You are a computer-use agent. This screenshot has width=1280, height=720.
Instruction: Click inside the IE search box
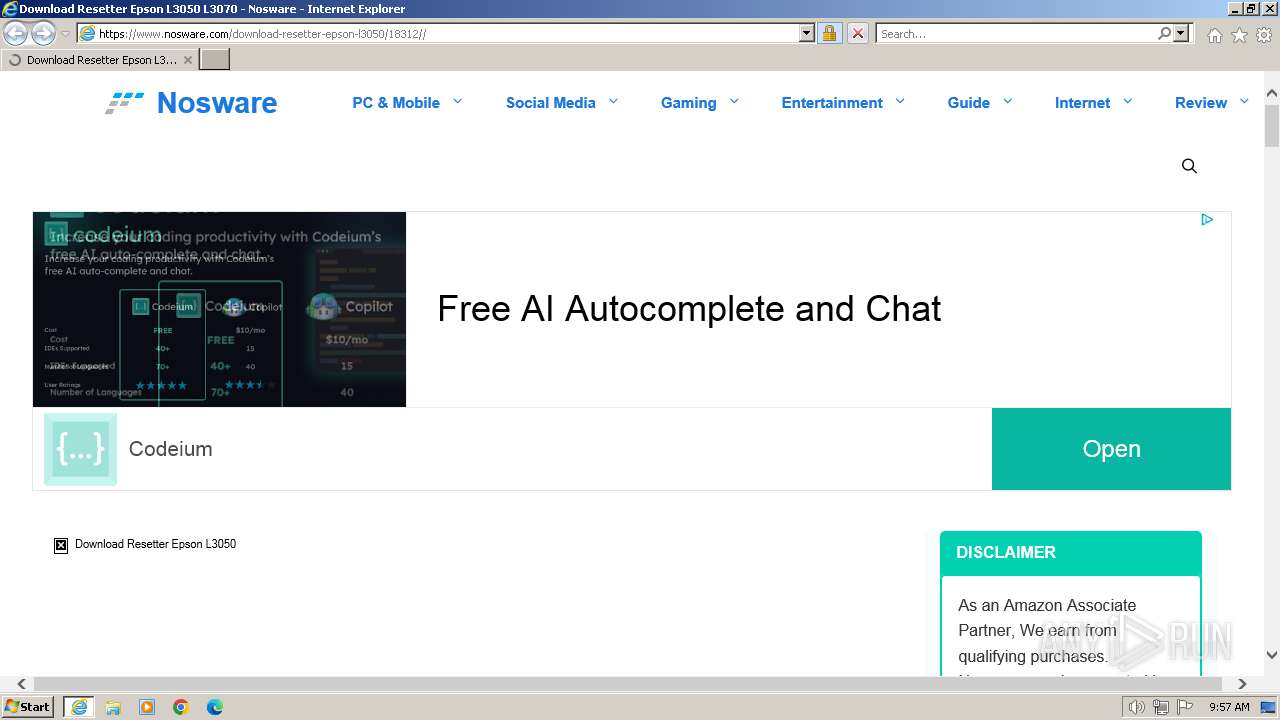[x=1015, y=33]
